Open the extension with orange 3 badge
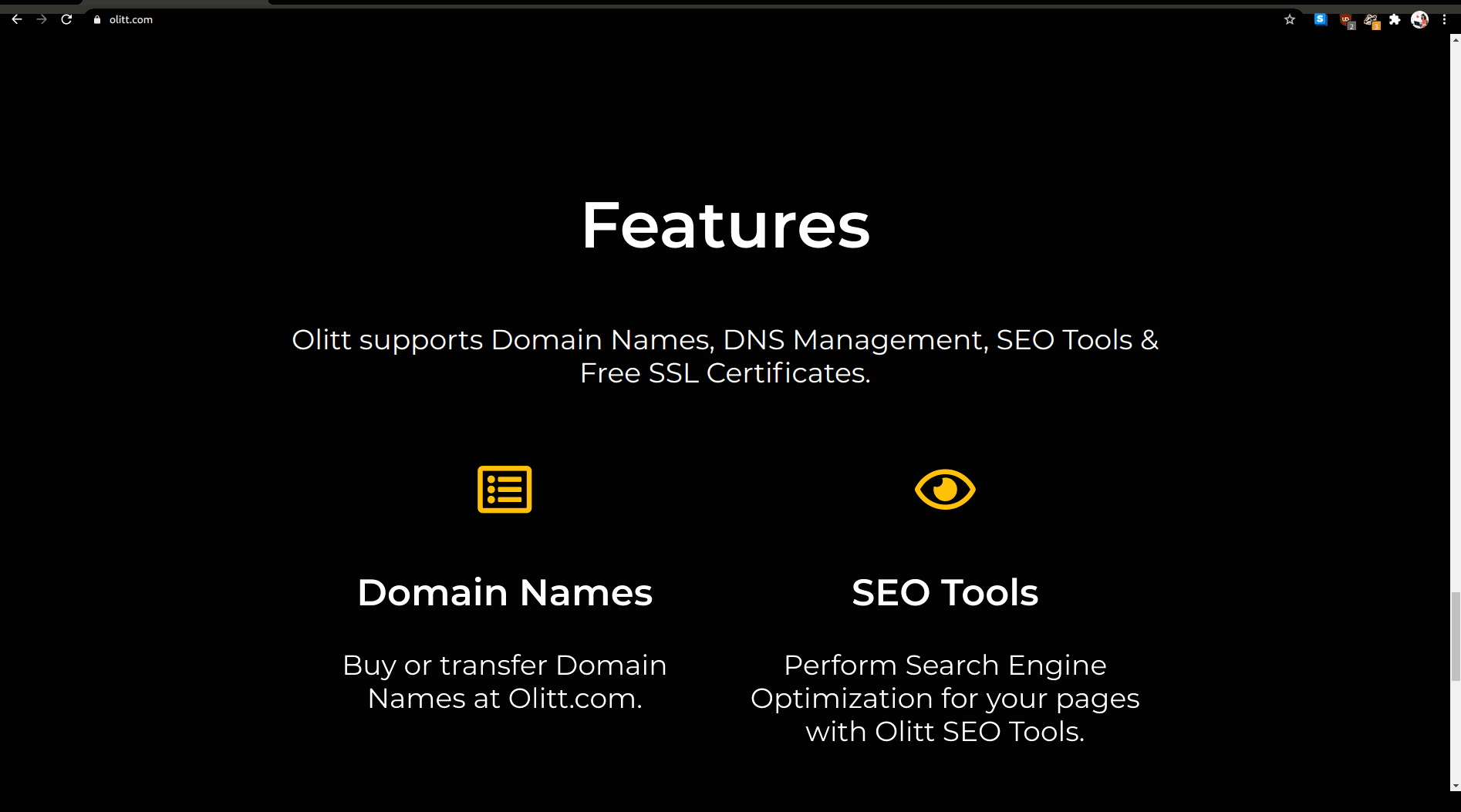 [x=1371, y=20]
